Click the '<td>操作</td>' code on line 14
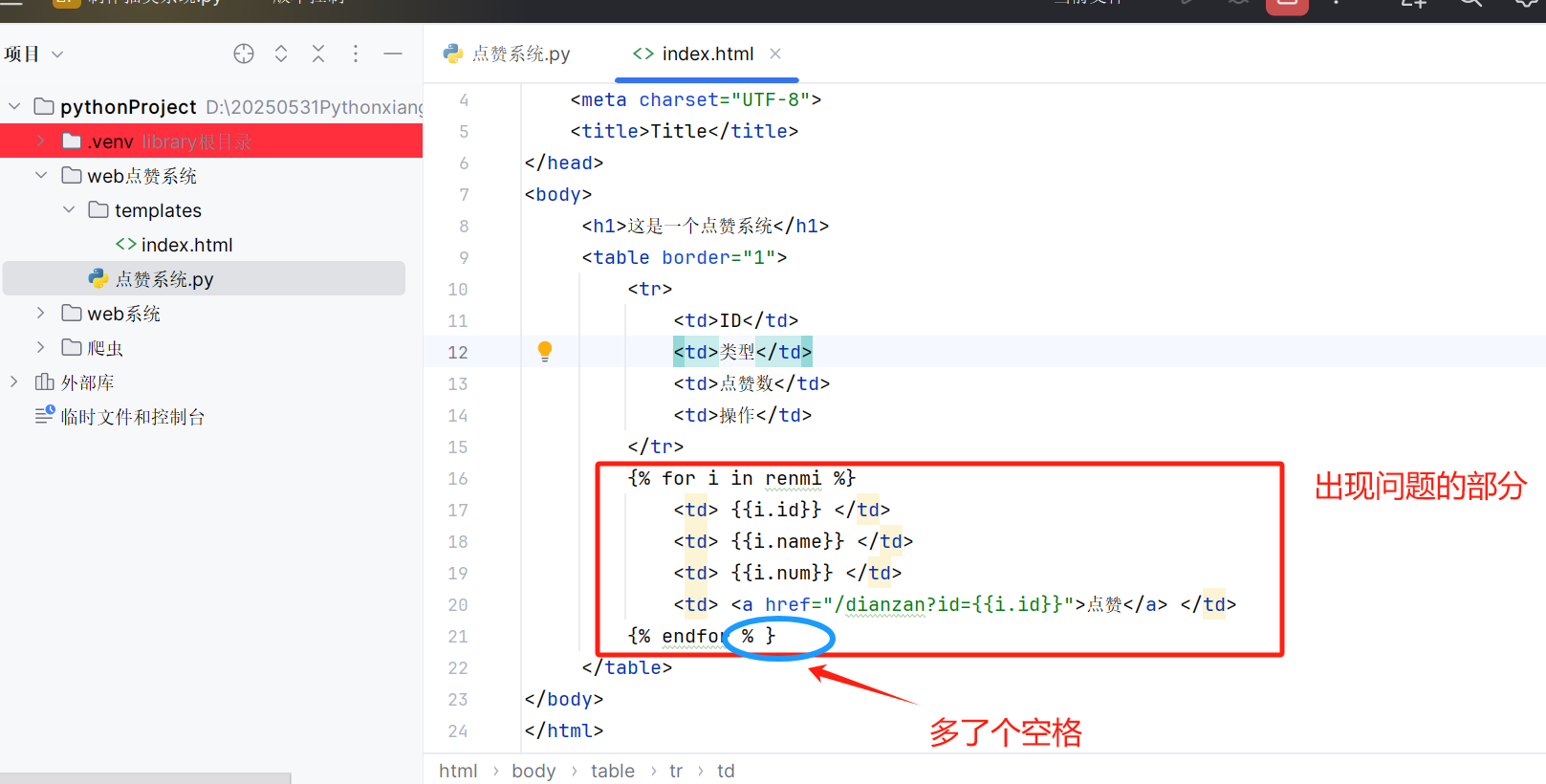The image size is (1546, 784). (743, 415)
